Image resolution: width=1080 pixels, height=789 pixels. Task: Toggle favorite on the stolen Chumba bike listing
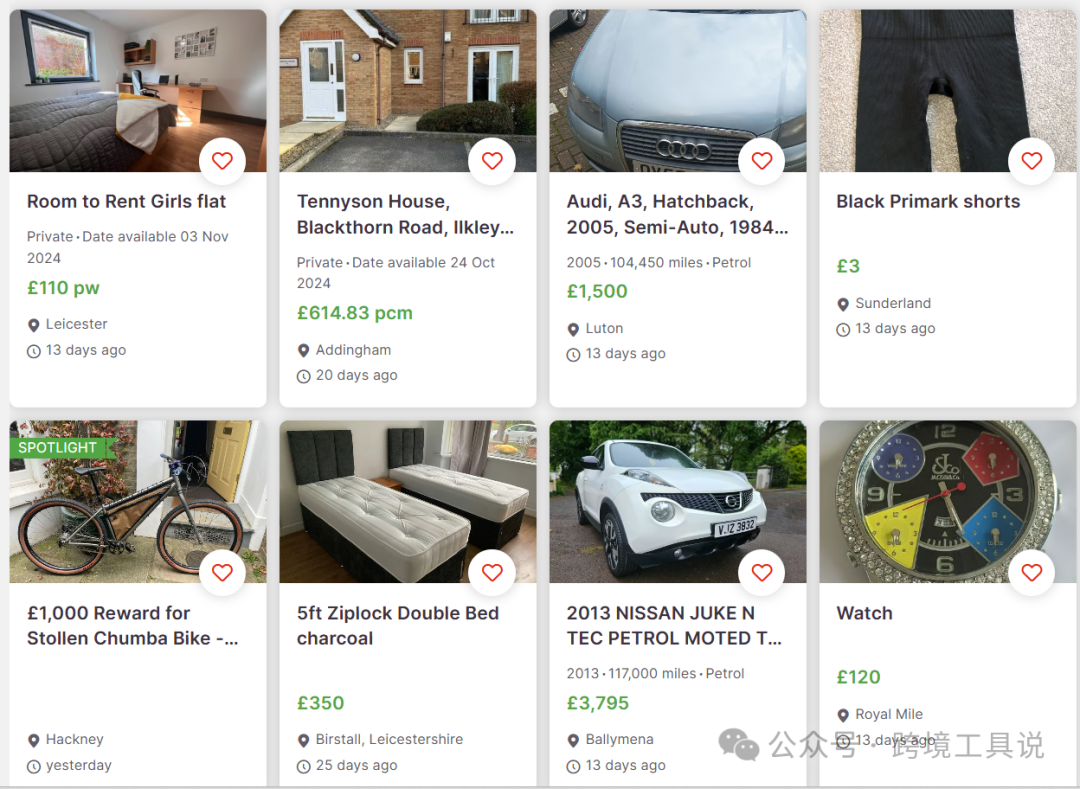coord(222,572)
